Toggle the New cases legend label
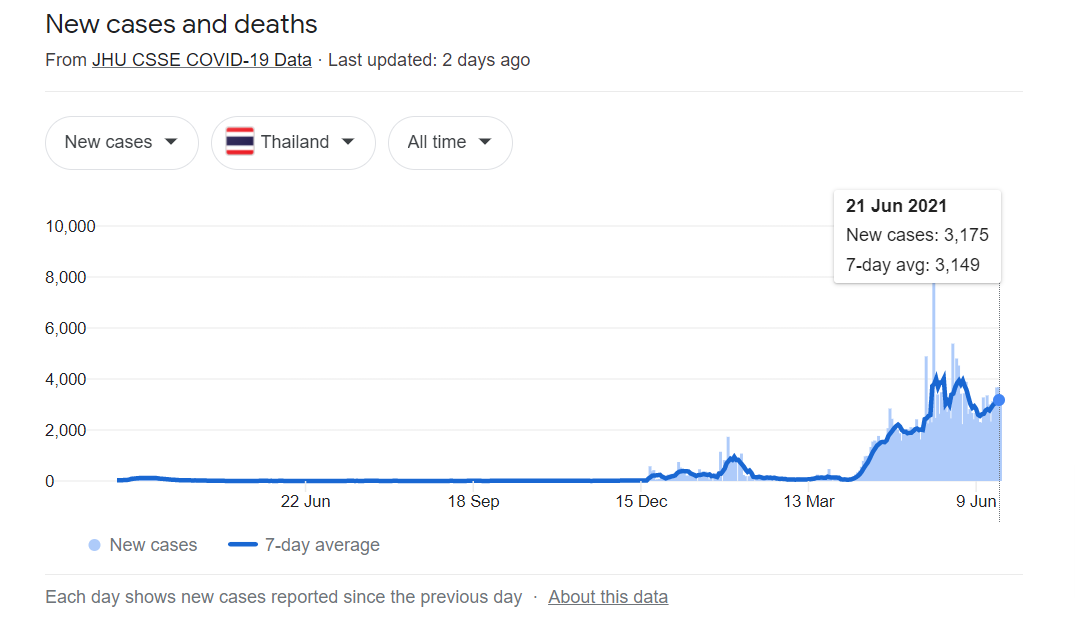This screenshot has height=625, width=1075. (154, 545)
